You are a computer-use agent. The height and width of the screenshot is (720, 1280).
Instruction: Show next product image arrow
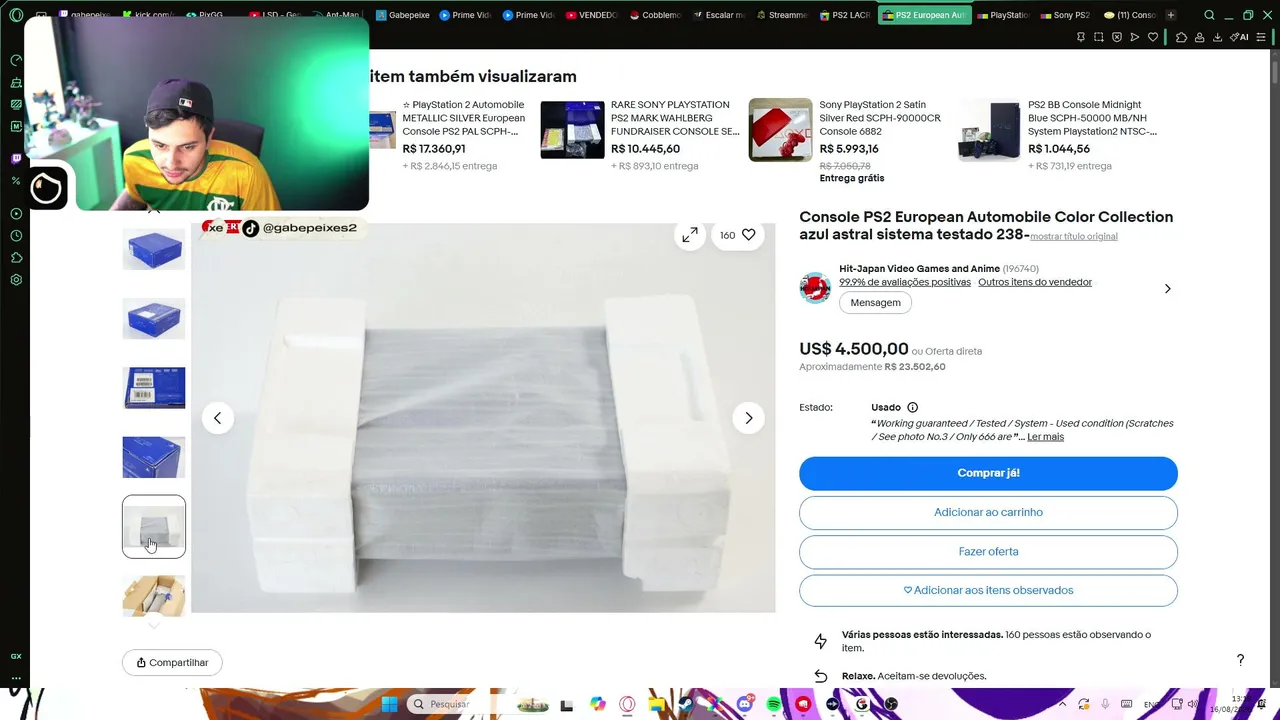point(749,418)
